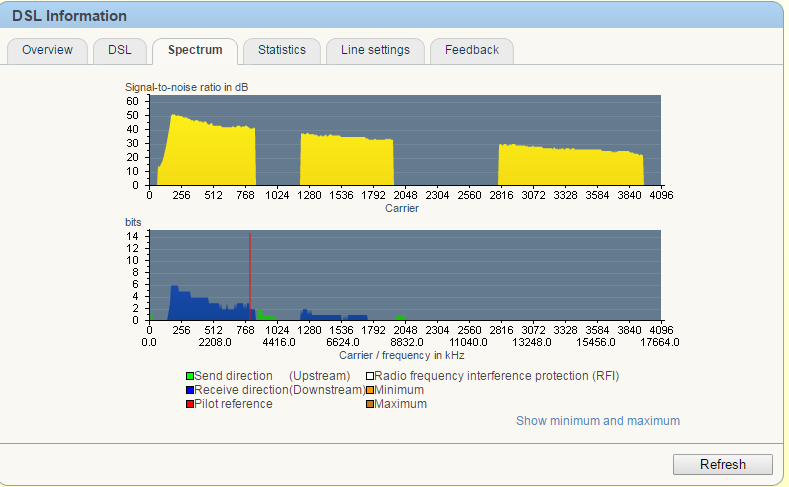
Task: Click brown Maximum legend swatch
Action: (369, 404)
